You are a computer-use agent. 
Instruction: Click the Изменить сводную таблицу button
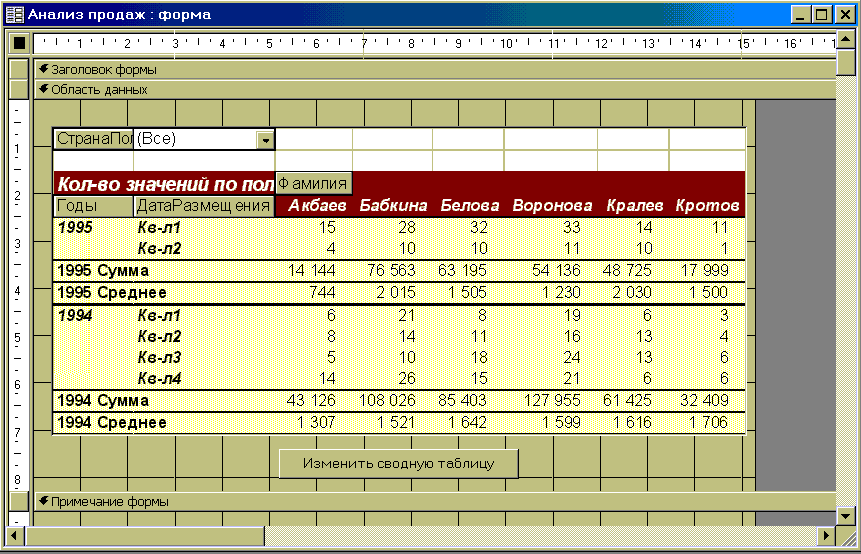click(x=399, y=464)
